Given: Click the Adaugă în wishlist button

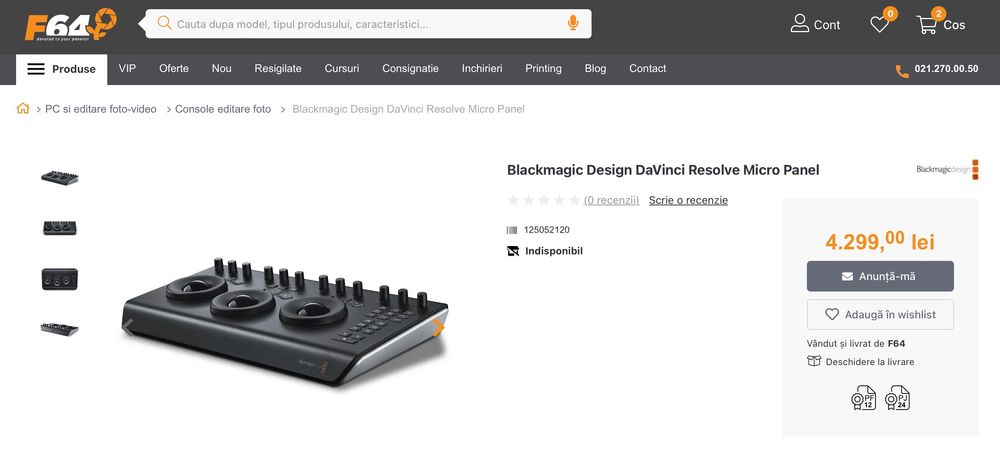Looking at the screenshot, I should point(880,314).
